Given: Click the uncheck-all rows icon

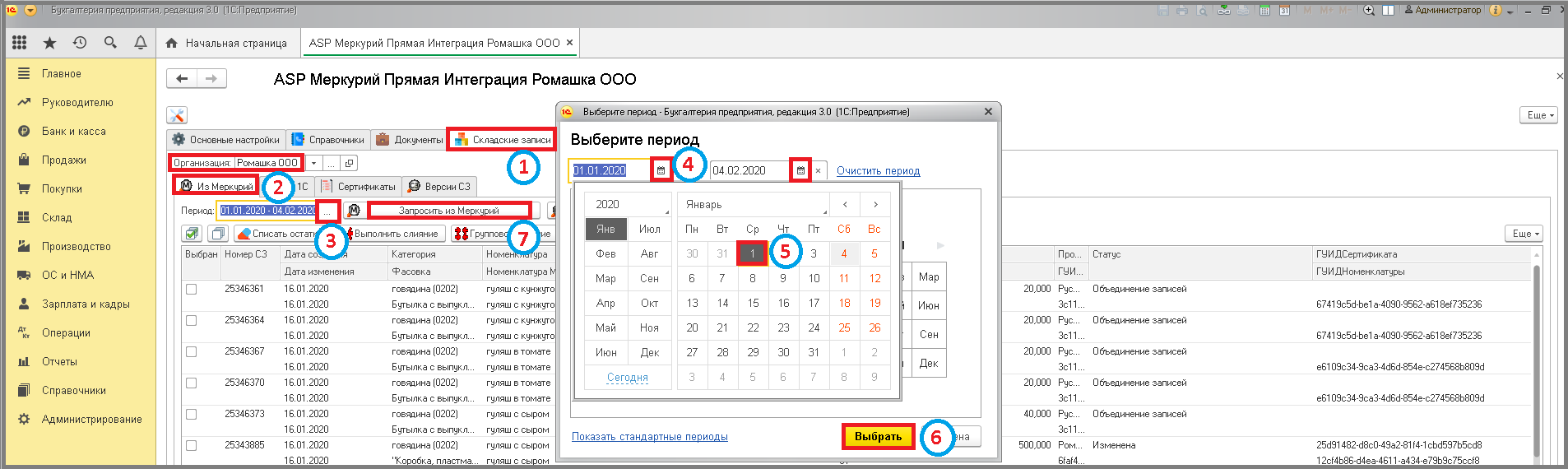Looking at the screenshot, I should coord(218,234).
